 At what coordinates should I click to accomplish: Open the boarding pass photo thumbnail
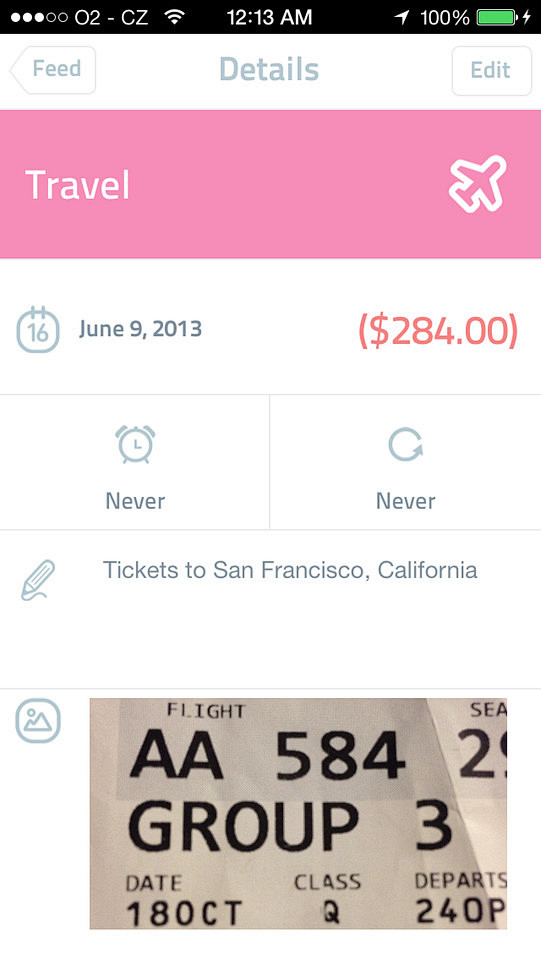(298, 814)
